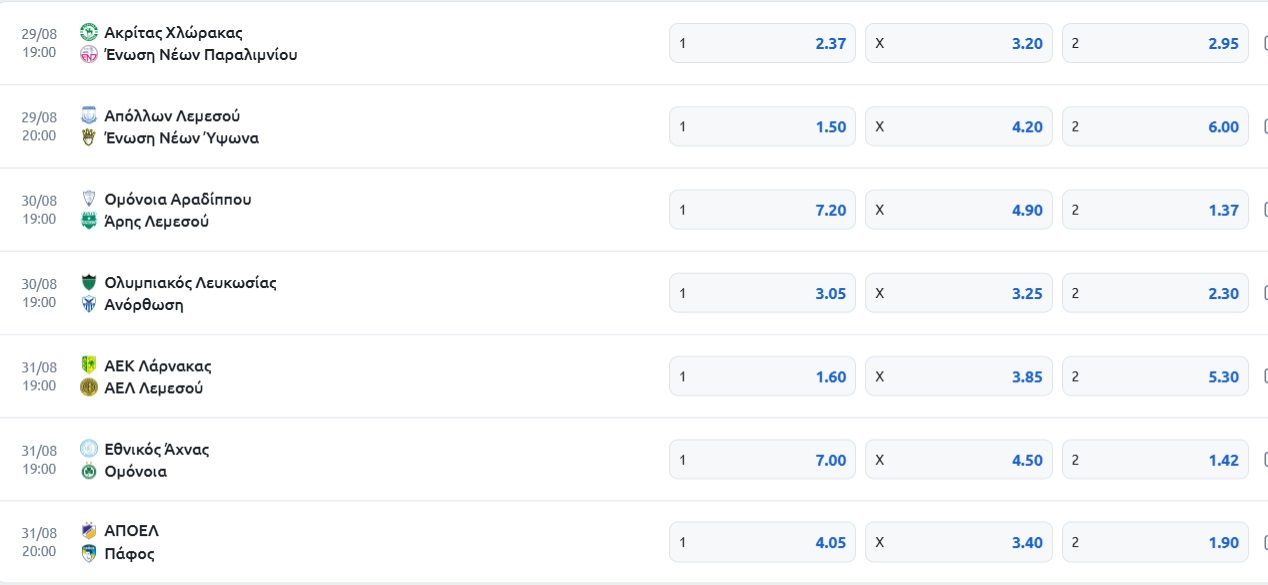Select draw odds 4.20 in Απόλλων match

click(x=958, y=127)
